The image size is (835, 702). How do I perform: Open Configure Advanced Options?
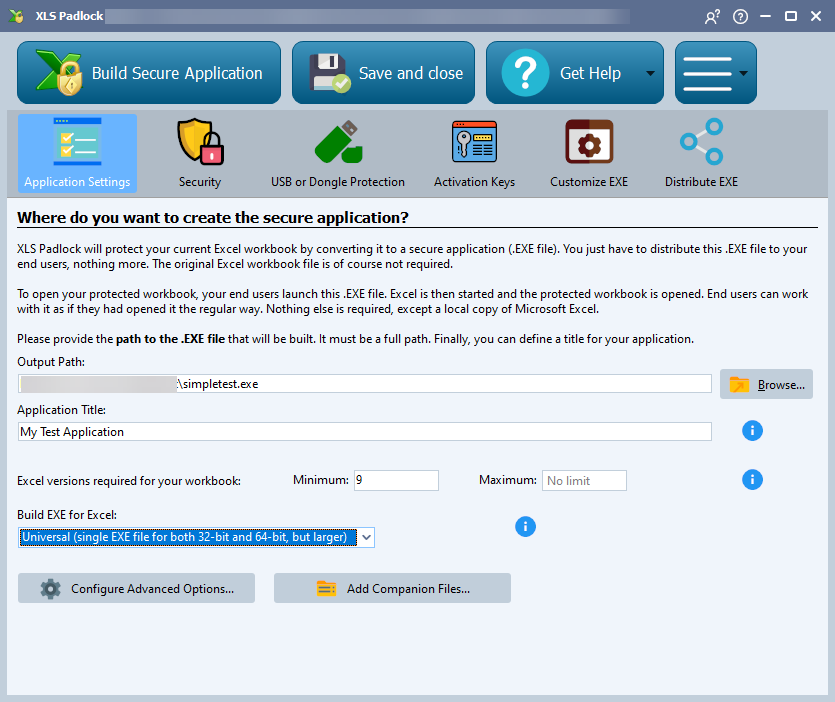[136, 589]
